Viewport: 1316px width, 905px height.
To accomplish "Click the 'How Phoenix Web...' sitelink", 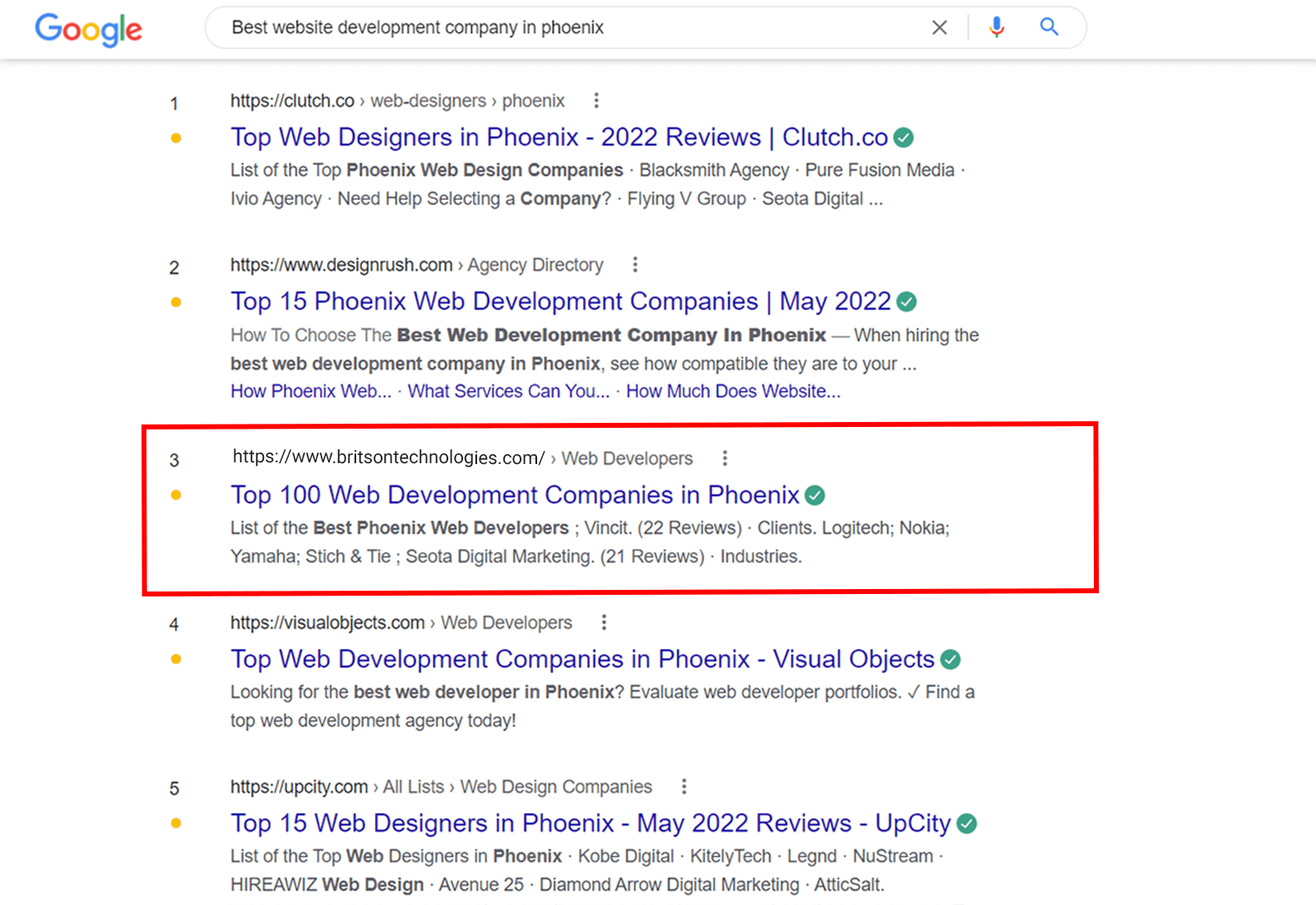I will point(310,392).
